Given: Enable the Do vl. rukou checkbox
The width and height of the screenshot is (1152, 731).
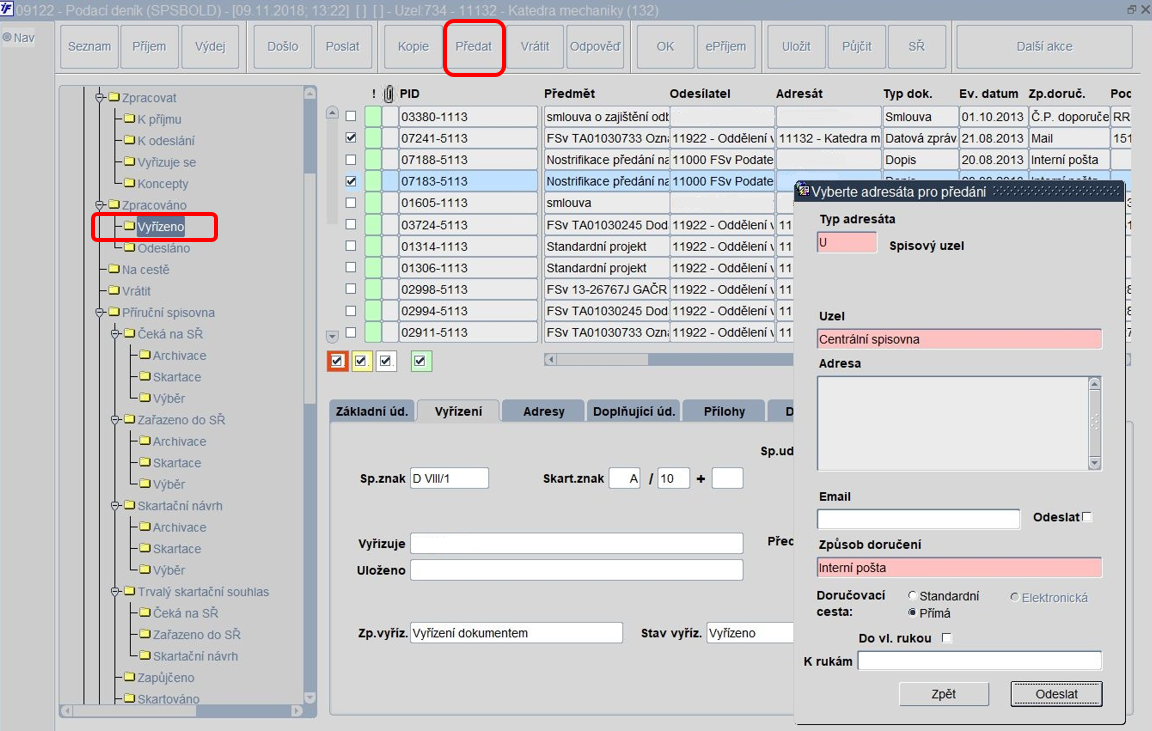Looking at the screenshot, I should click(x=947, y=638).
